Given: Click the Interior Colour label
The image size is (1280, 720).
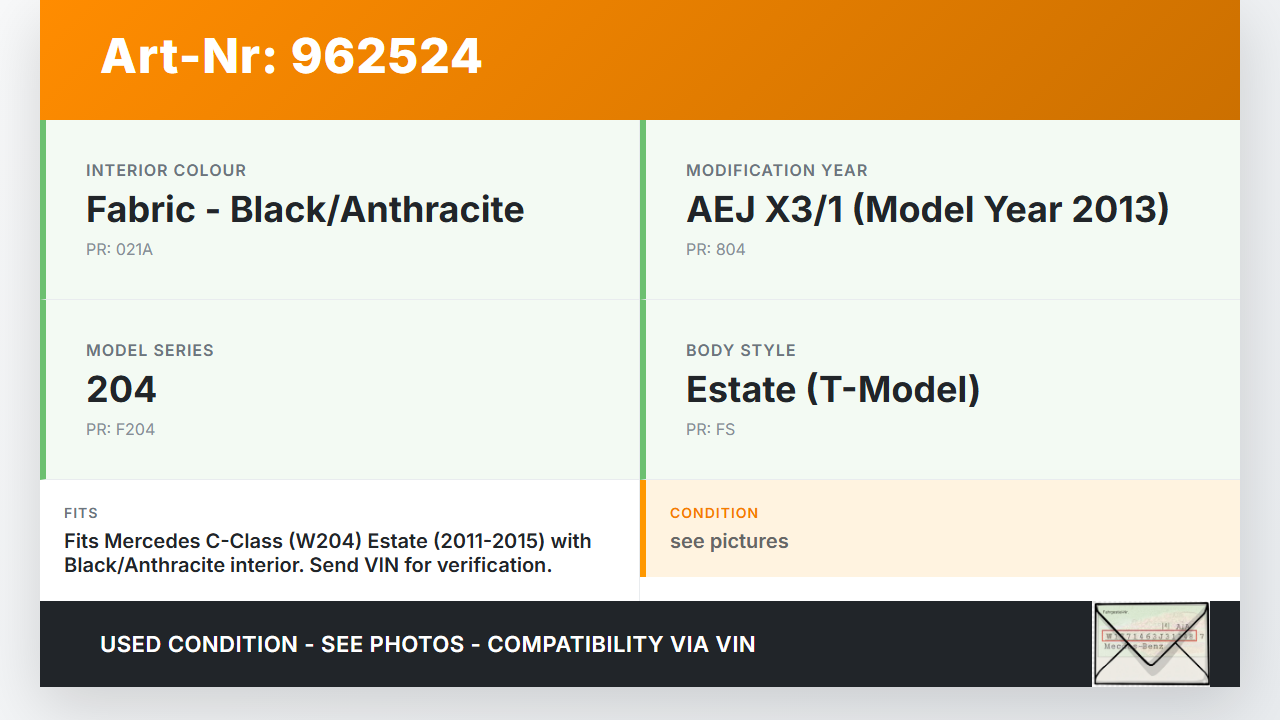Looking at the screenshot, I should 166,171.
